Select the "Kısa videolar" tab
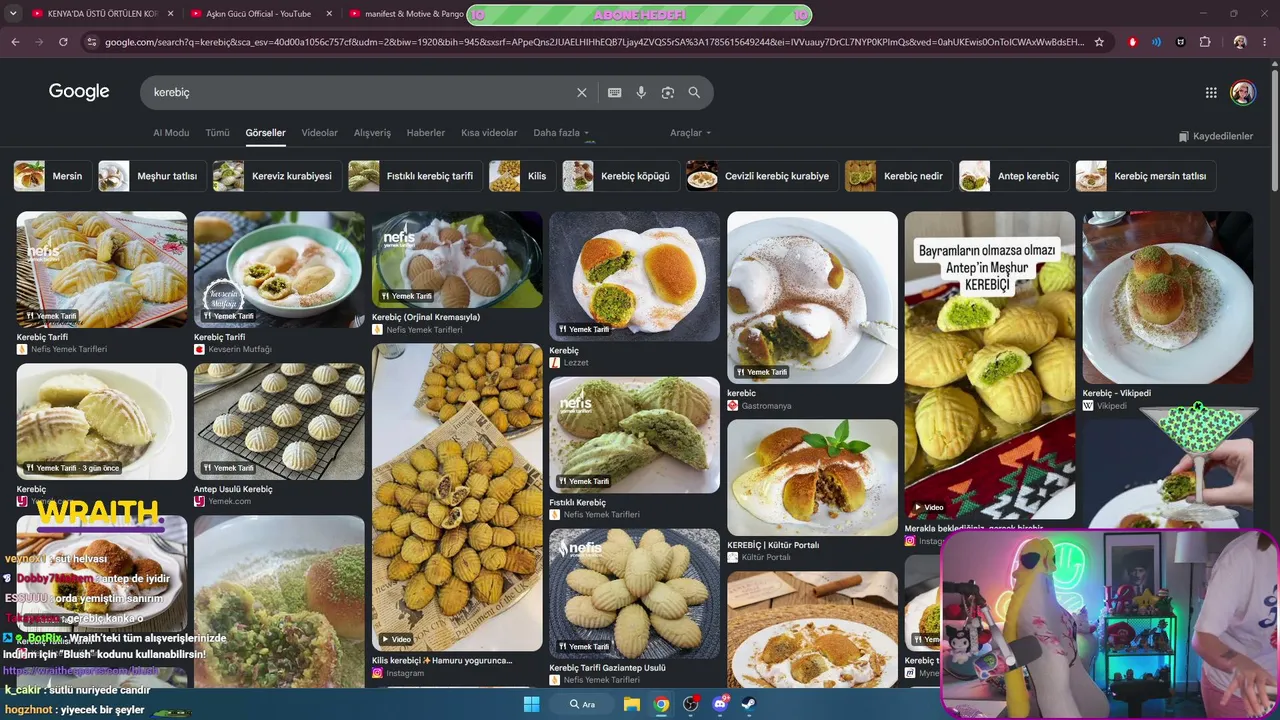 [489, 133]
